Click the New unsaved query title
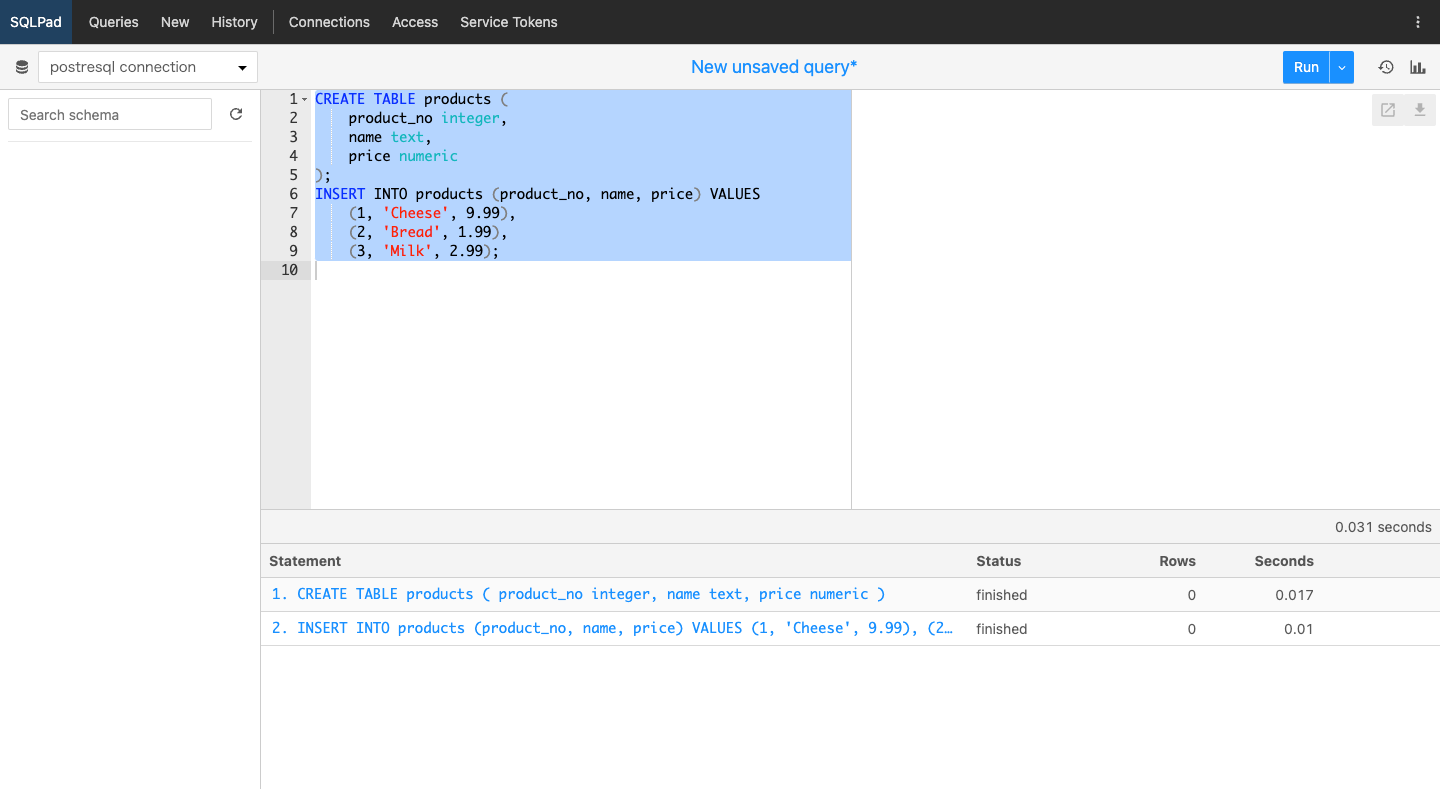 point(774,67)
